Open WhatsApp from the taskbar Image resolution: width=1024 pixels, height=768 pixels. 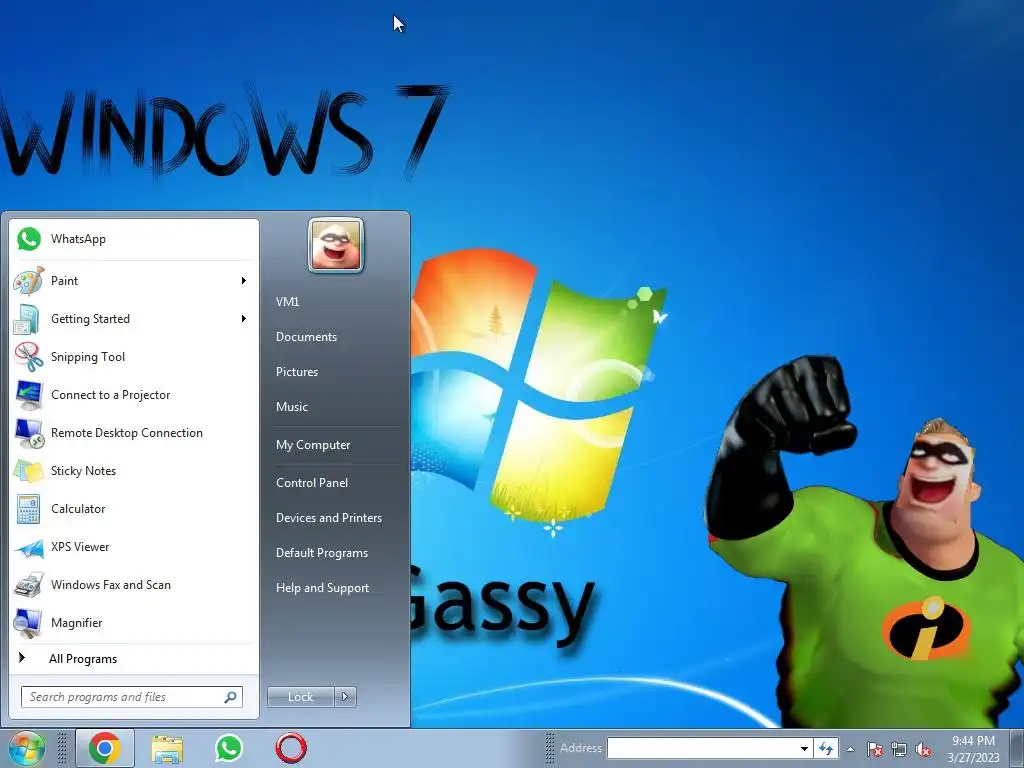[x=229, y=748]
